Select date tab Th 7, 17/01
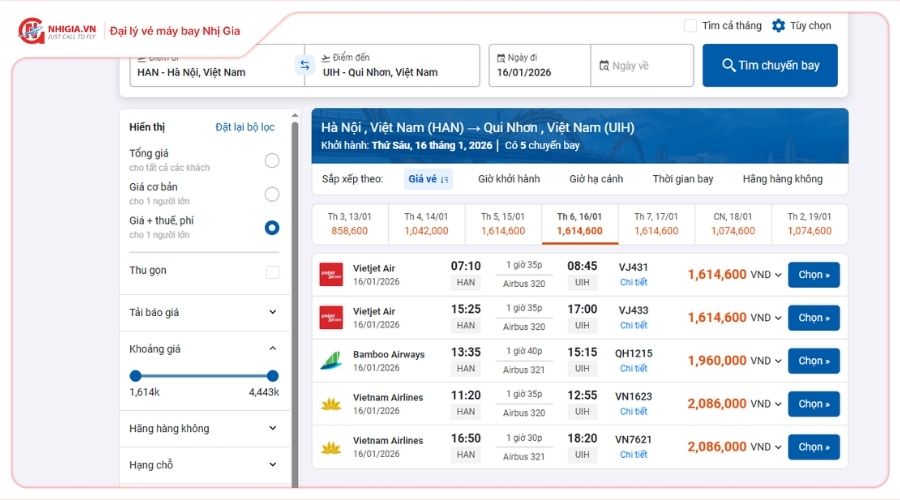This screenshot has width=900, height=500. pyautogui.click(x=656, y=224)
